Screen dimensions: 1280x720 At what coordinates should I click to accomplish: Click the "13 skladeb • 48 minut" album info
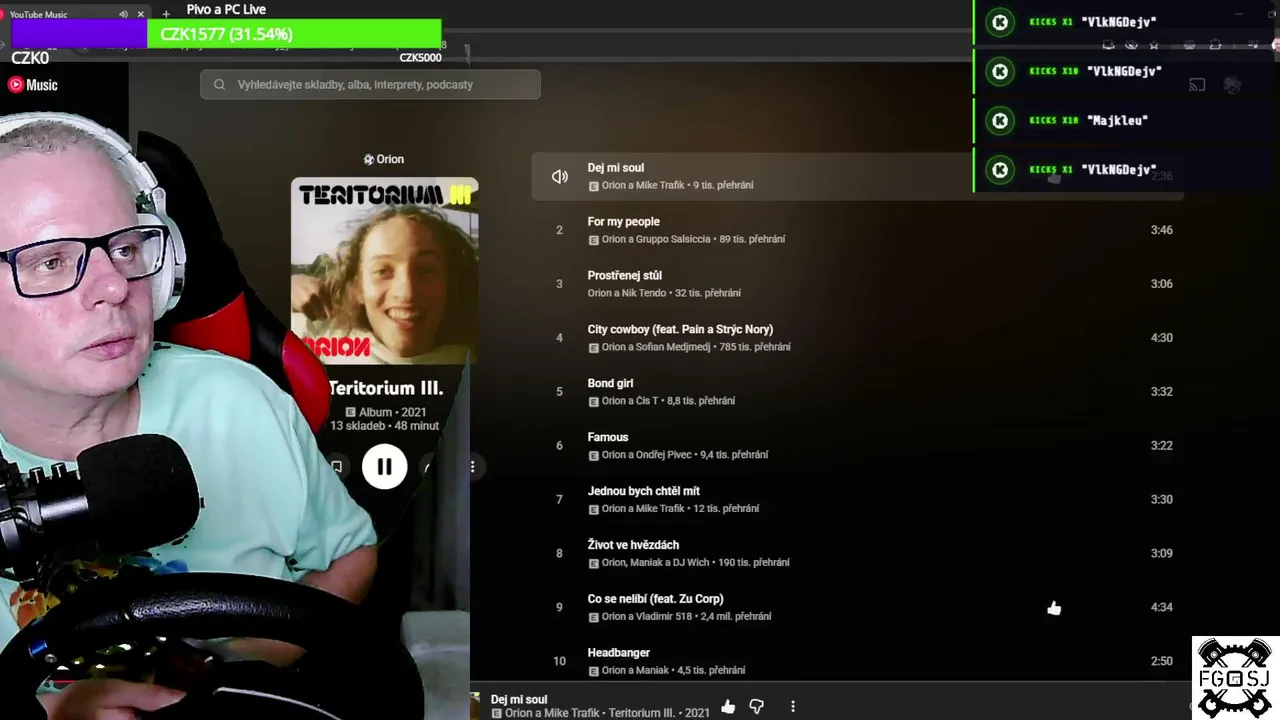pos(385,426)
